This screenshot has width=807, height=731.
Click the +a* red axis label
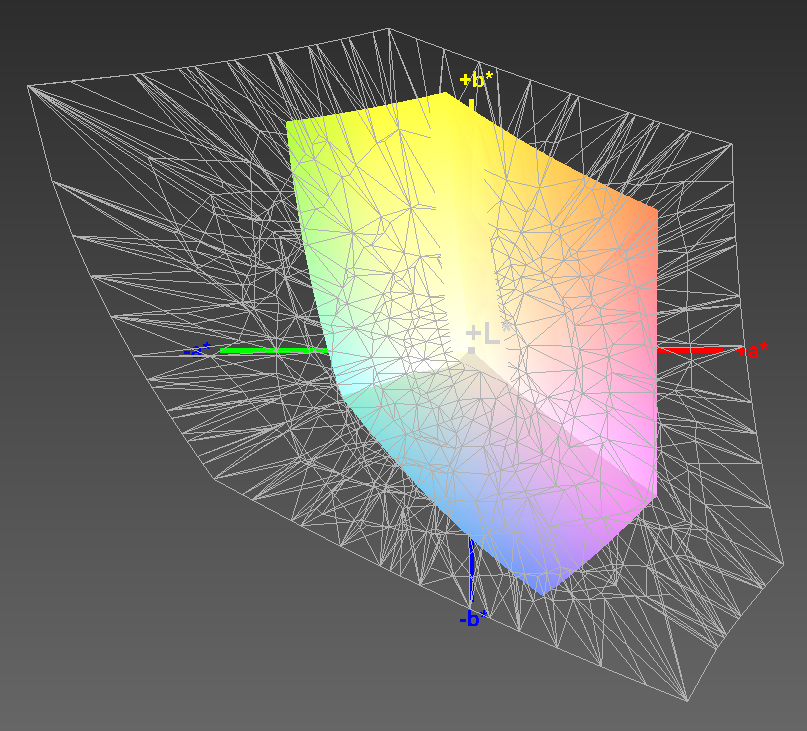click(x=751, y=351)
